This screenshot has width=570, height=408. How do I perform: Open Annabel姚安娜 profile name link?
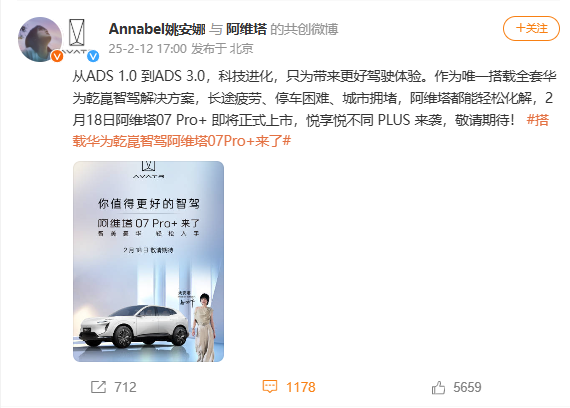(x=157, y=29)
